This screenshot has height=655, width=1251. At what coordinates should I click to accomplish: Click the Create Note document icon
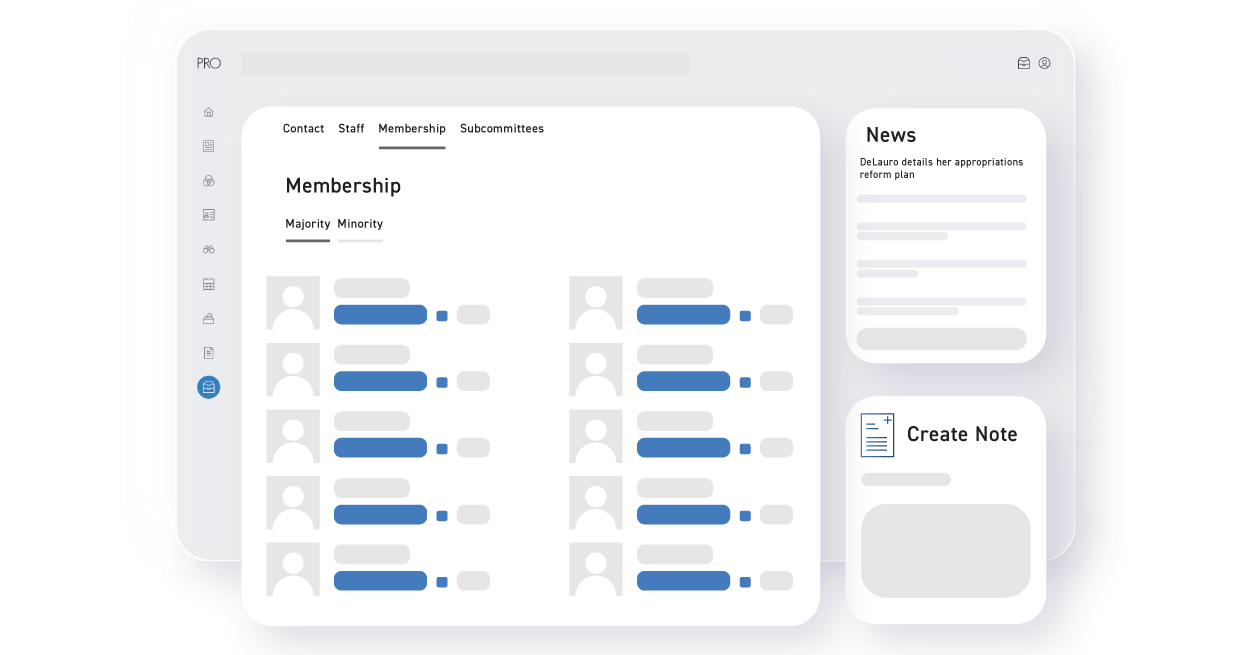(876, 435)
